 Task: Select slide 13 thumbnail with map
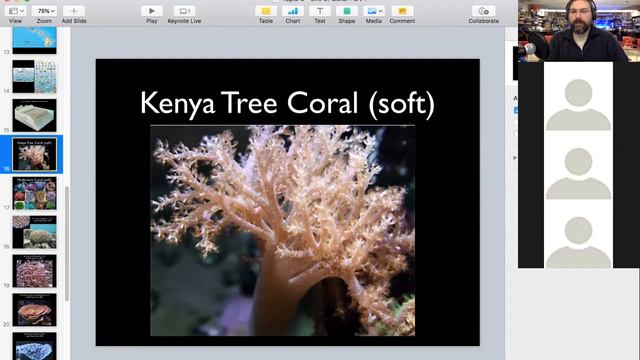tap(34, 40)
